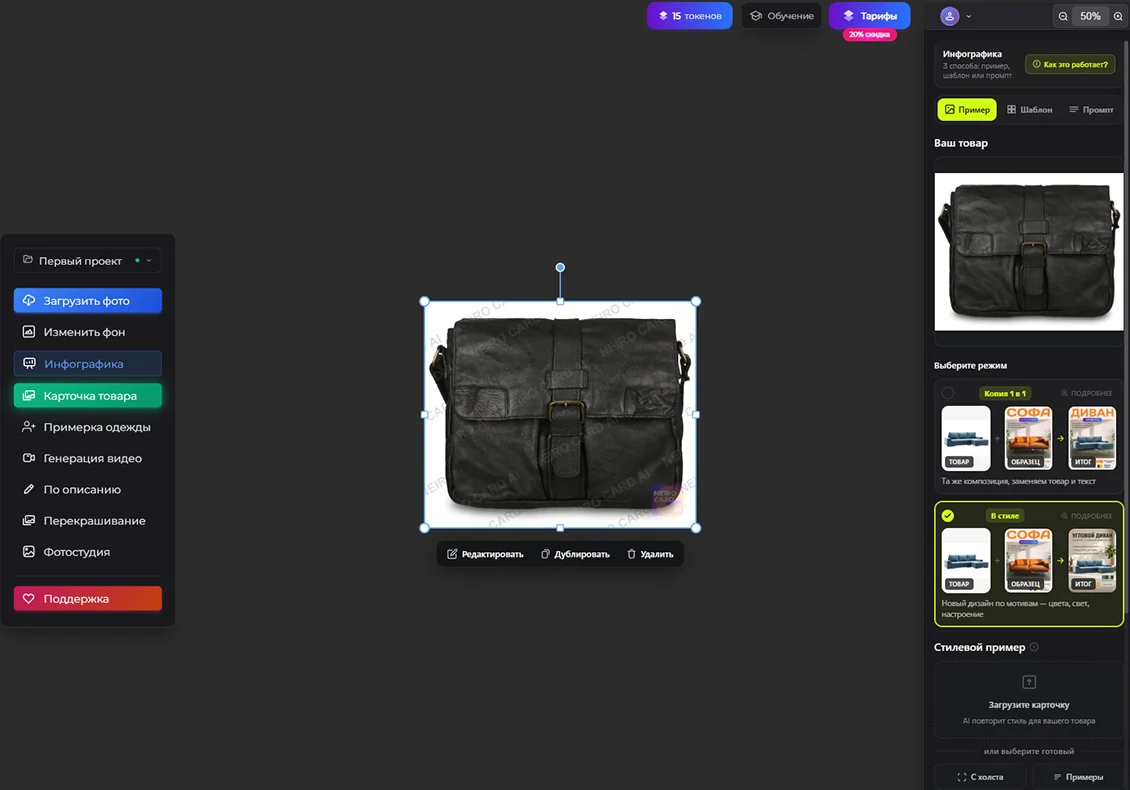
Task: Open Перекрашивание tool
Action: 87,520
